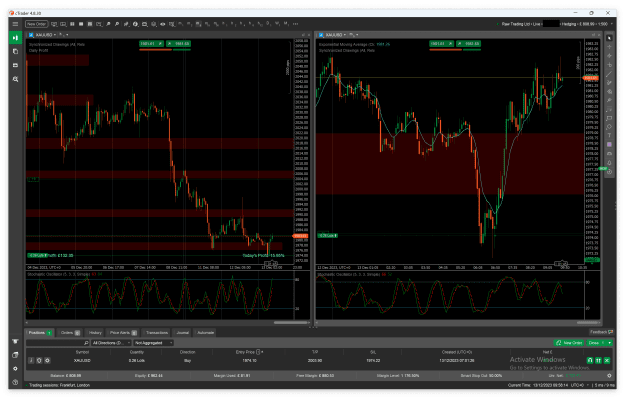Detach the right chart with its pop-out icon

593,35
